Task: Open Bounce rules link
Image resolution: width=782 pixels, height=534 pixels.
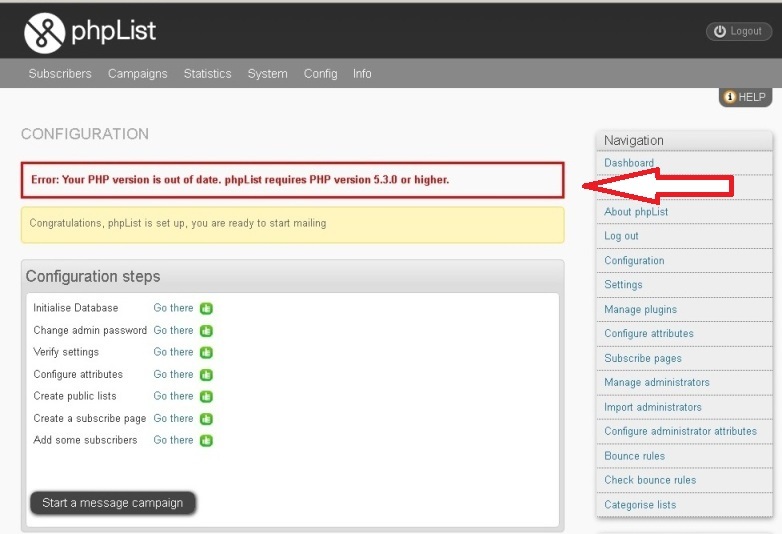Action: (634, 456)
